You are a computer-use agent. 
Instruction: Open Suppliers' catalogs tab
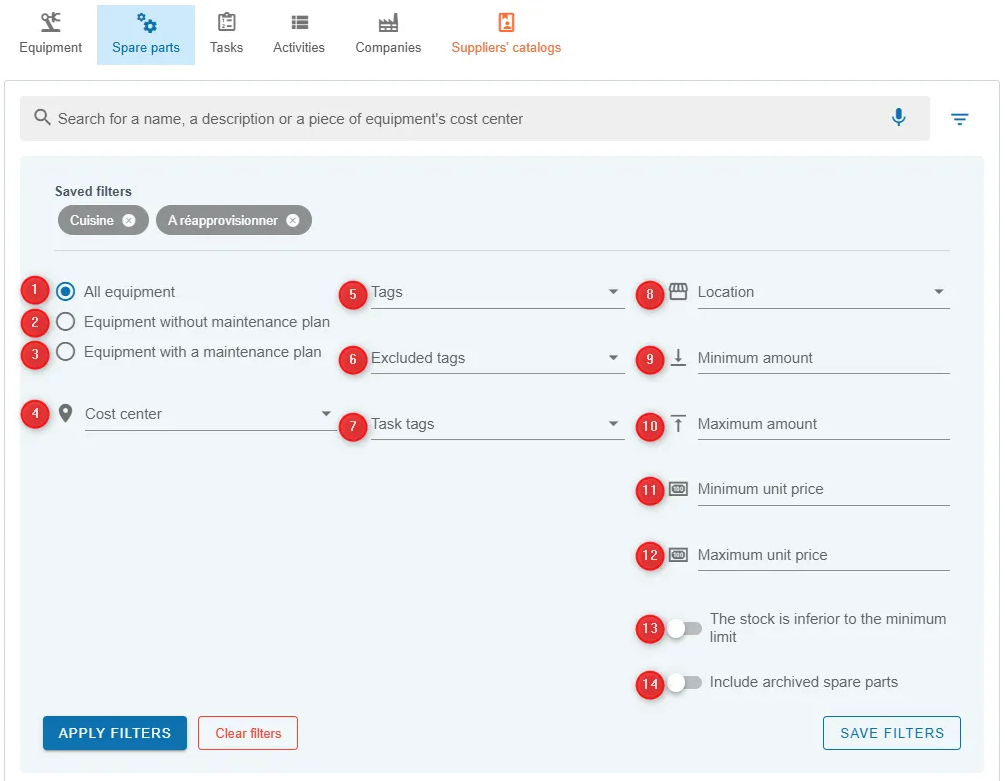click(506, 35)
